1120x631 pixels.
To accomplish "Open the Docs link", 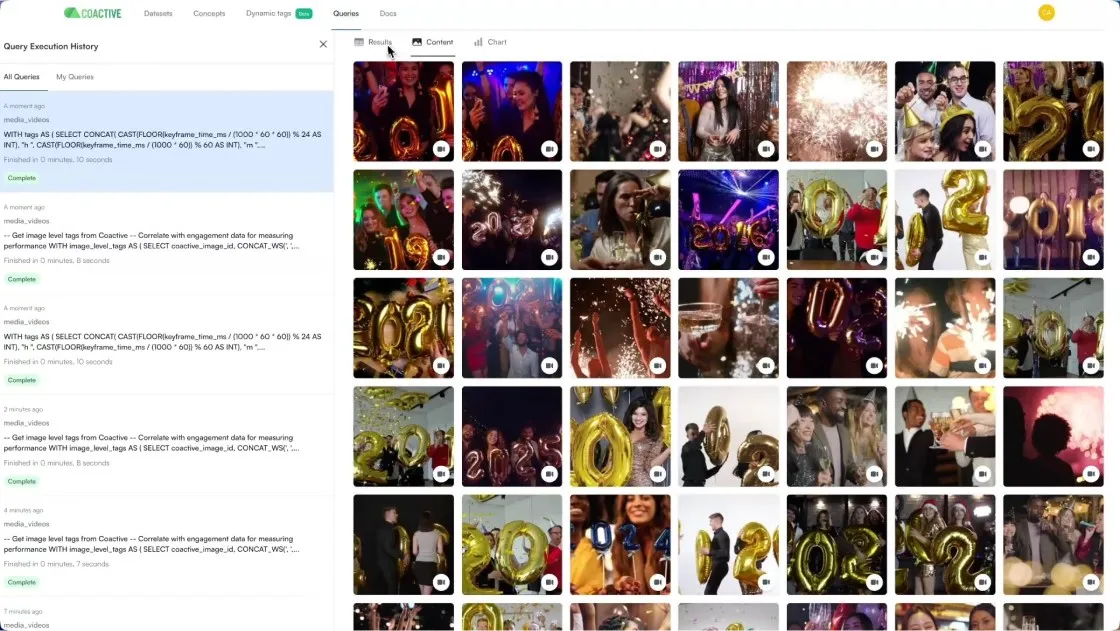I will click(x=388, y=14).
